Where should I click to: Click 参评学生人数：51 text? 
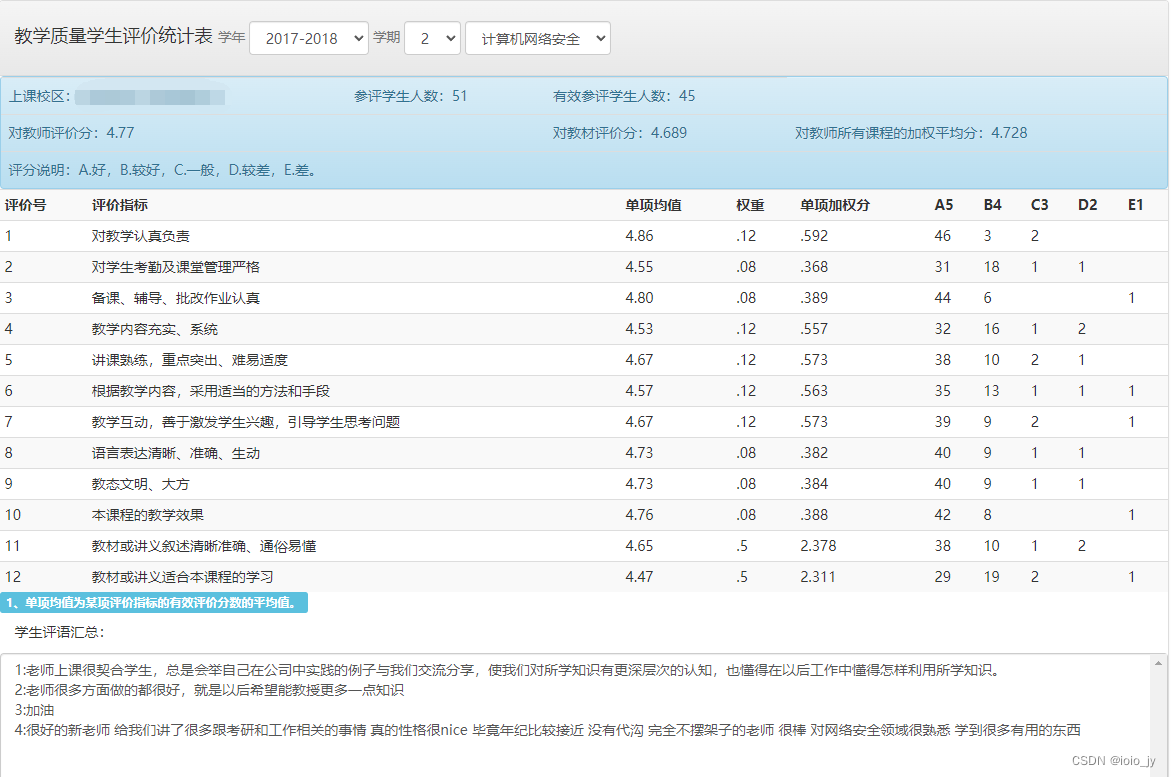point(411,96)
